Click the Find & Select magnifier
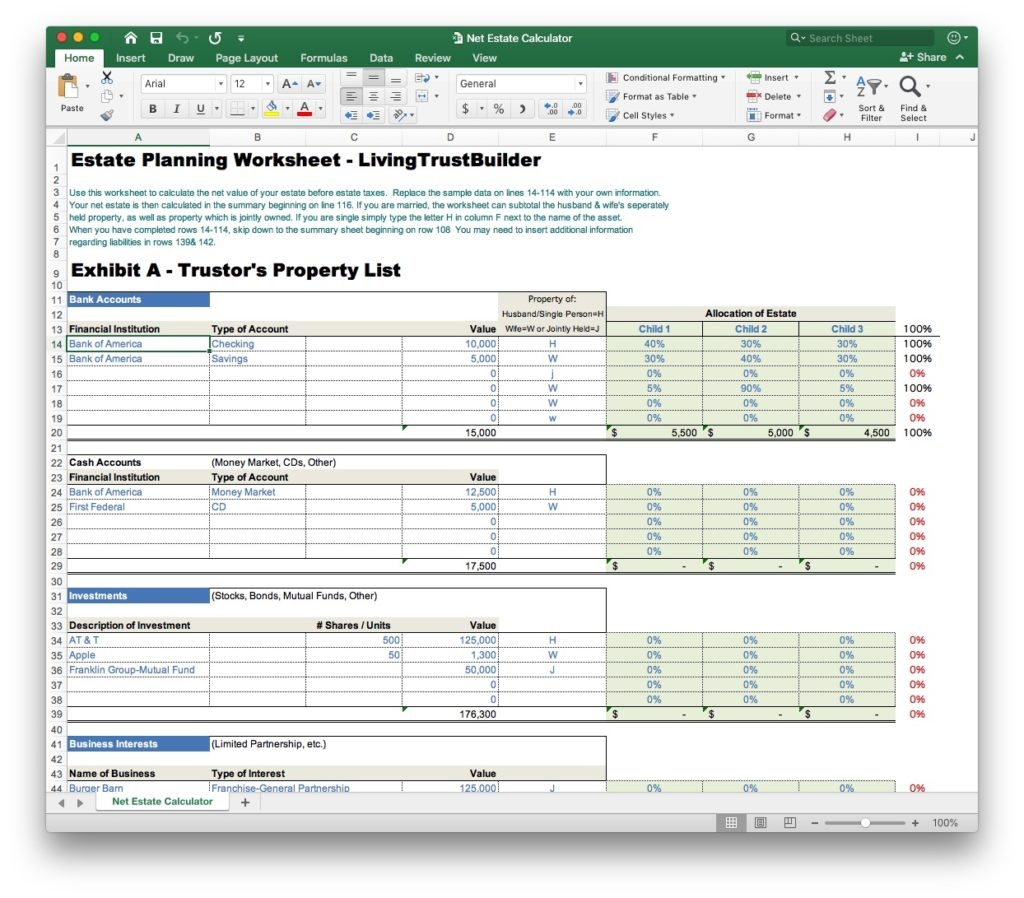Screen dimensions: 1024x898 912,97
